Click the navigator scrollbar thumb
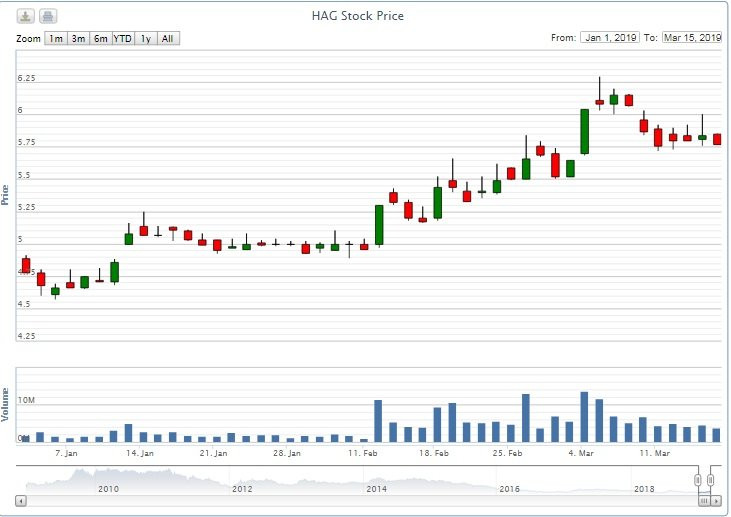 704,500
